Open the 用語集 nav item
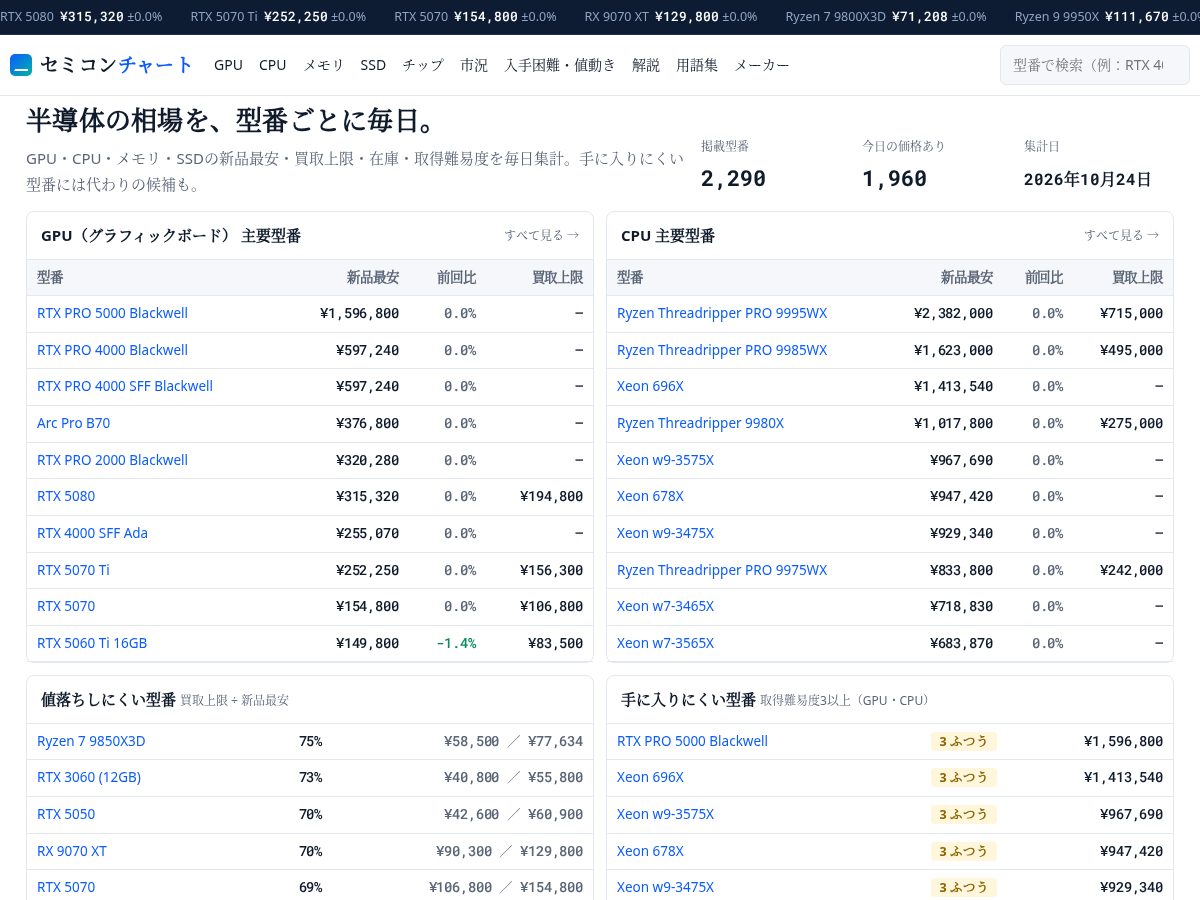 click(x=697, y=65)
